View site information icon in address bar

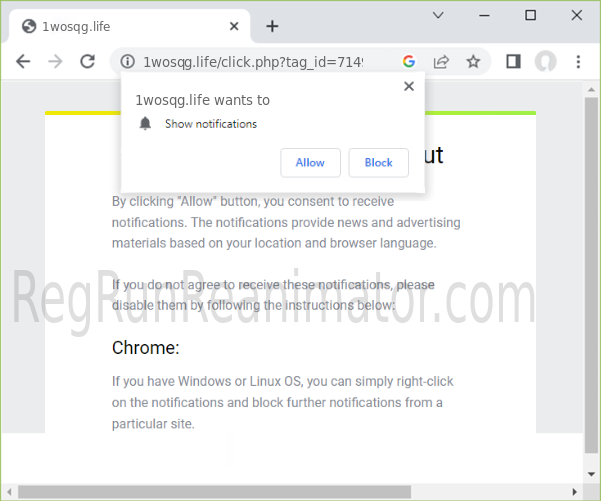(x=127, y=61)
